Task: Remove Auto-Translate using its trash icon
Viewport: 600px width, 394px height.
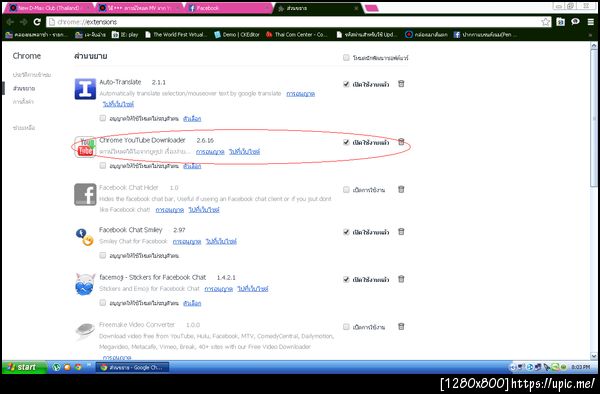Action: tap(401, 83)
